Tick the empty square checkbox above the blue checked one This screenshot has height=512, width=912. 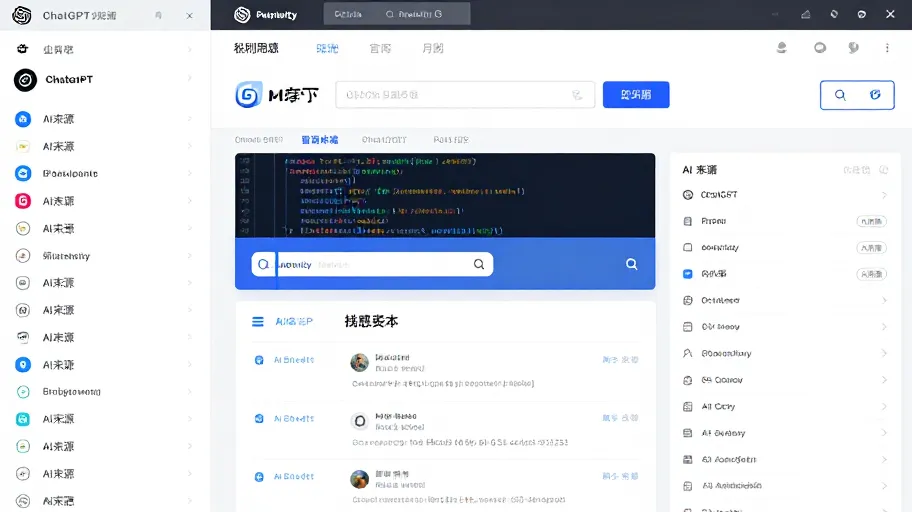(x=687, y=247)
